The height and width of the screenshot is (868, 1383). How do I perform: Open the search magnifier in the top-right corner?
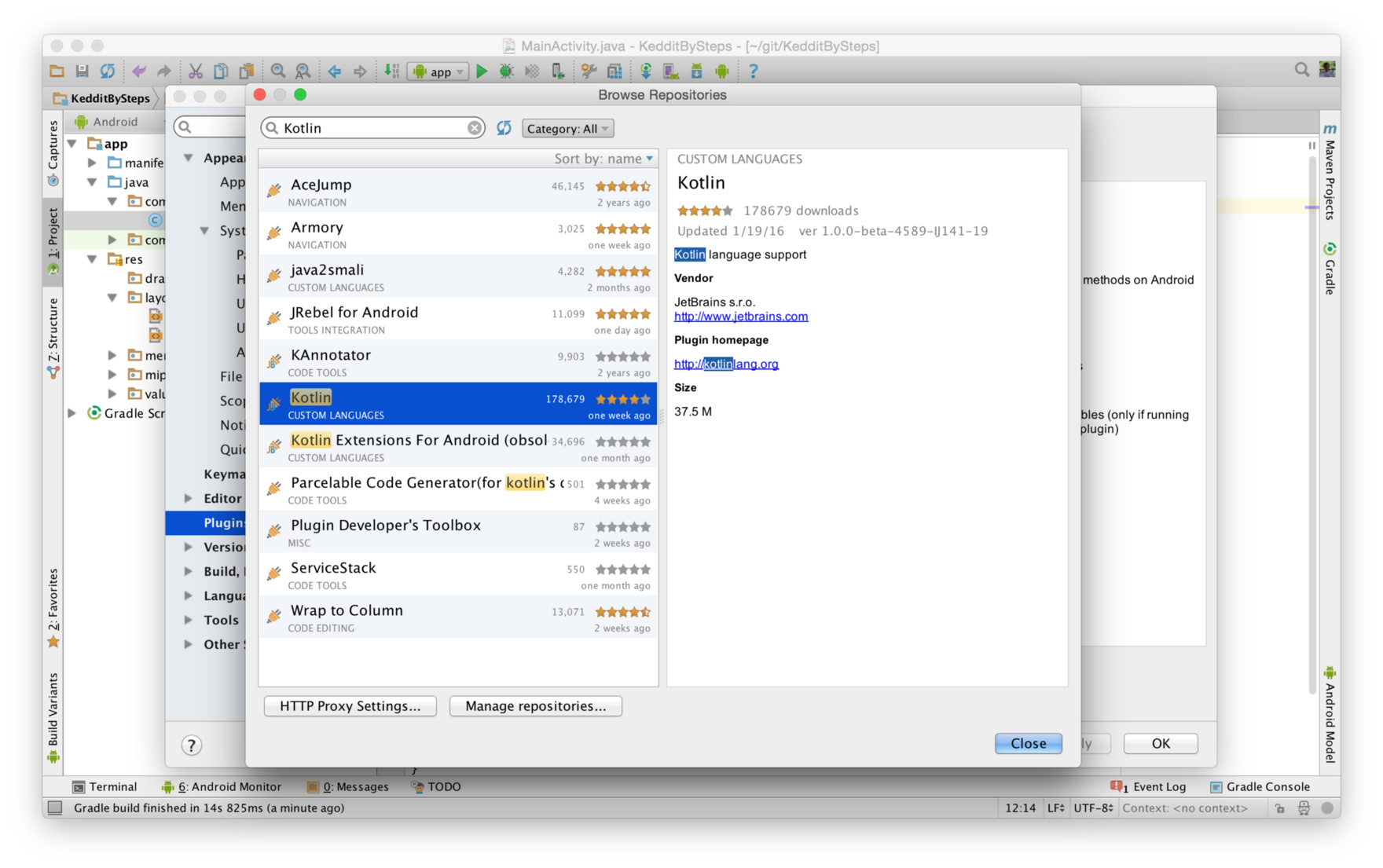[x=1302, y=70]
